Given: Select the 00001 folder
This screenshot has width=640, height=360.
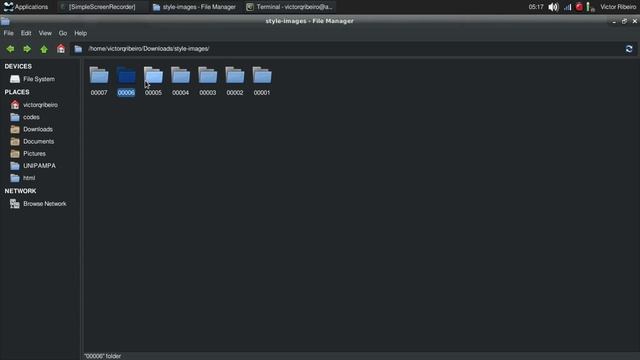Looking at the screenshot, I should click(262, 81).
